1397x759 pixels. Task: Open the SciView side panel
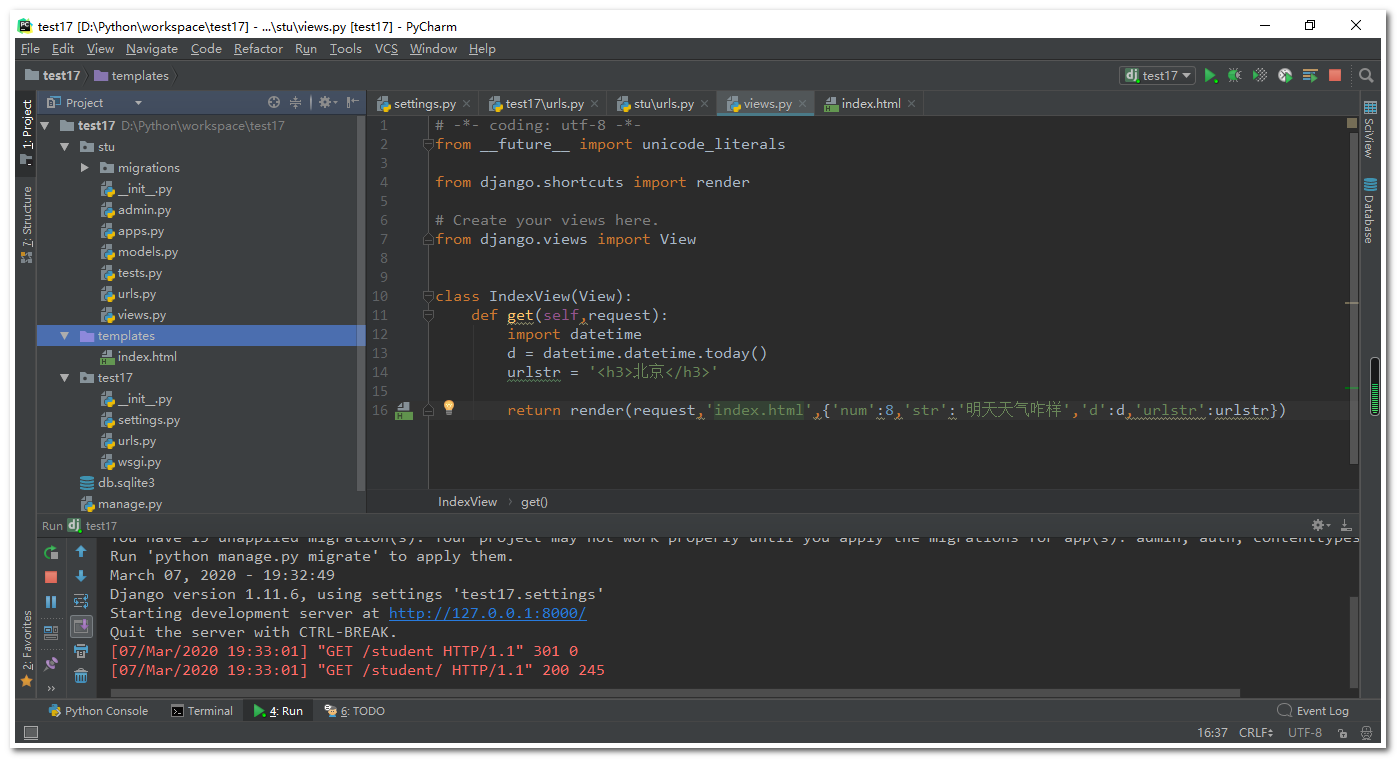tap(1369, 130)
